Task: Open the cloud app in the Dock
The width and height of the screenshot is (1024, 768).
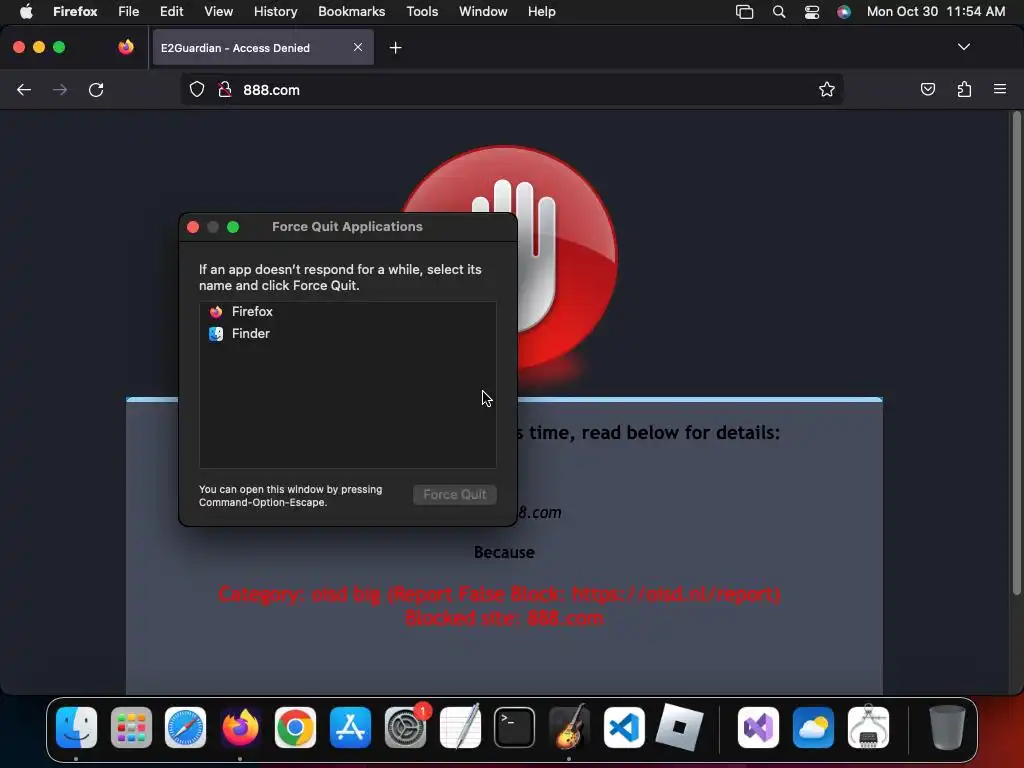Action: pyautogui.click(x=813, y=727)
